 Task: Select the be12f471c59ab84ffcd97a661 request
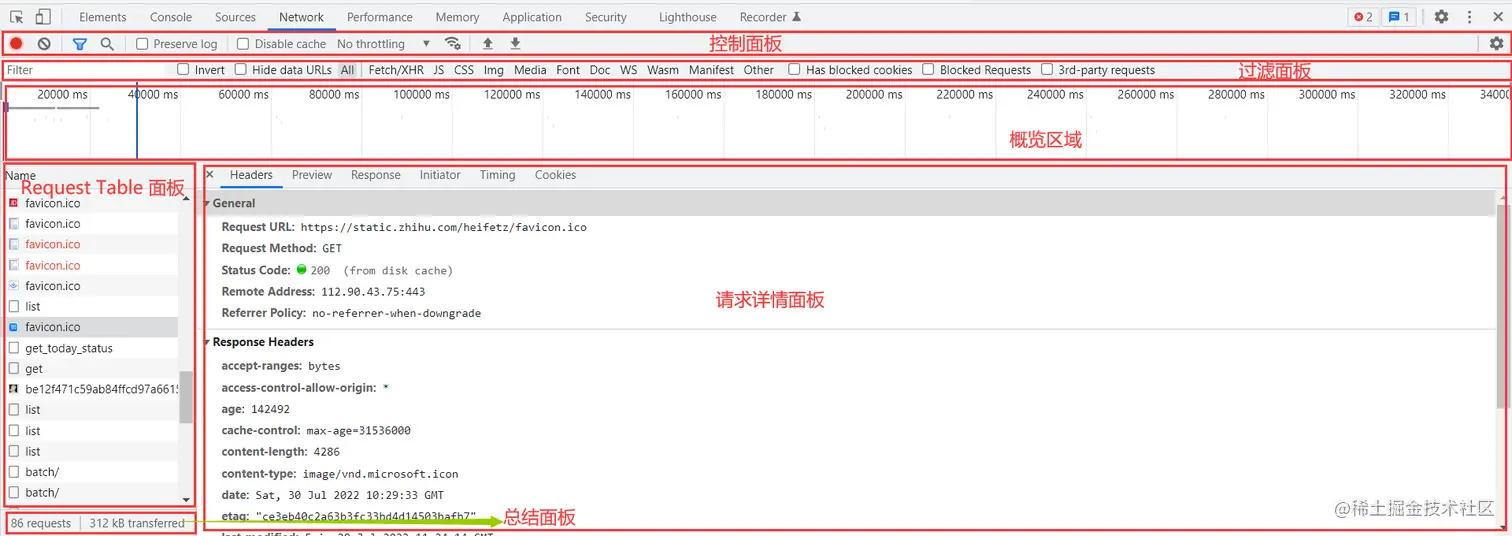pos(93,389)
